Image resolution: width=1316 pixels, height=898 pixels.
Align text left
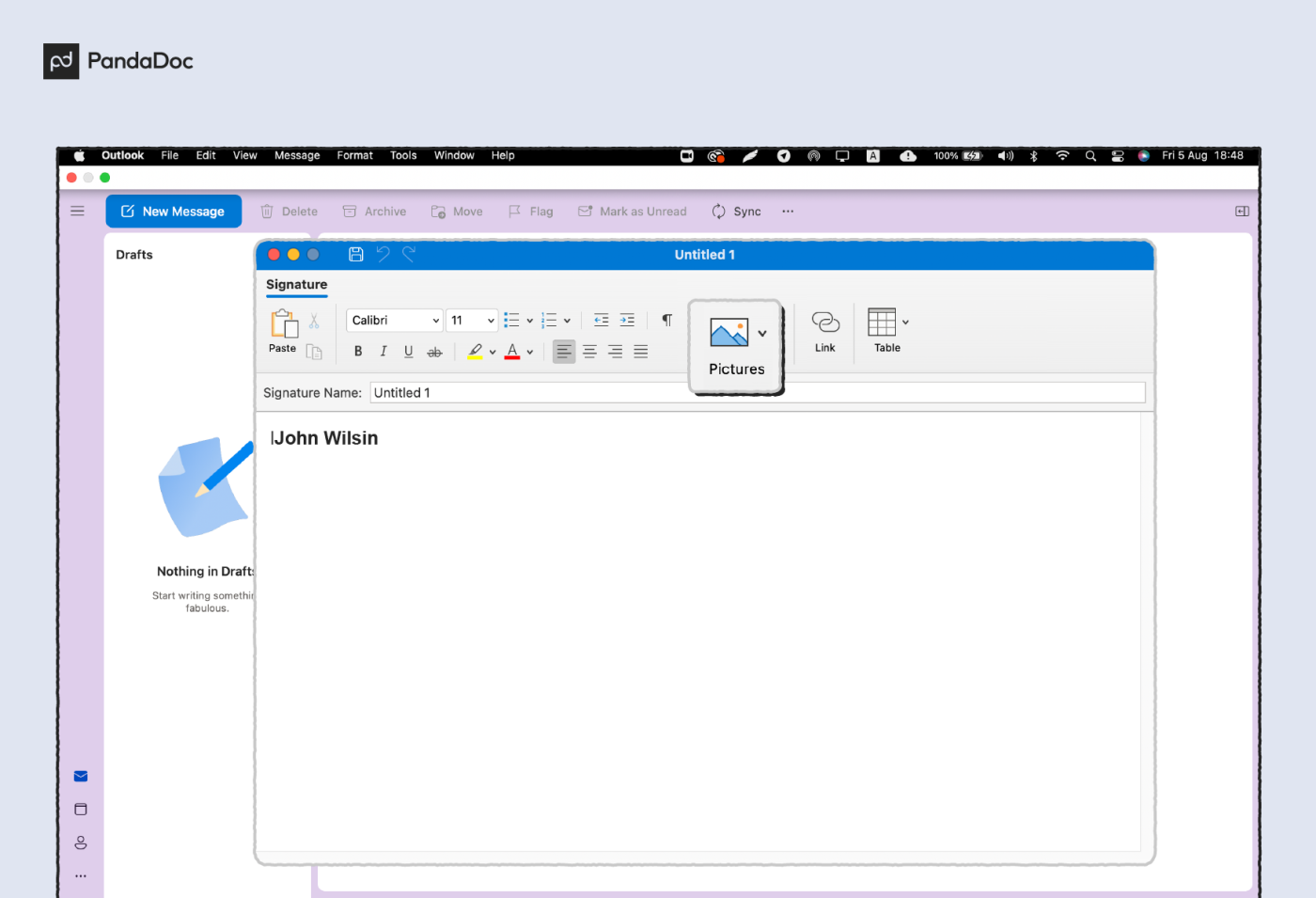tap(564, 352)
